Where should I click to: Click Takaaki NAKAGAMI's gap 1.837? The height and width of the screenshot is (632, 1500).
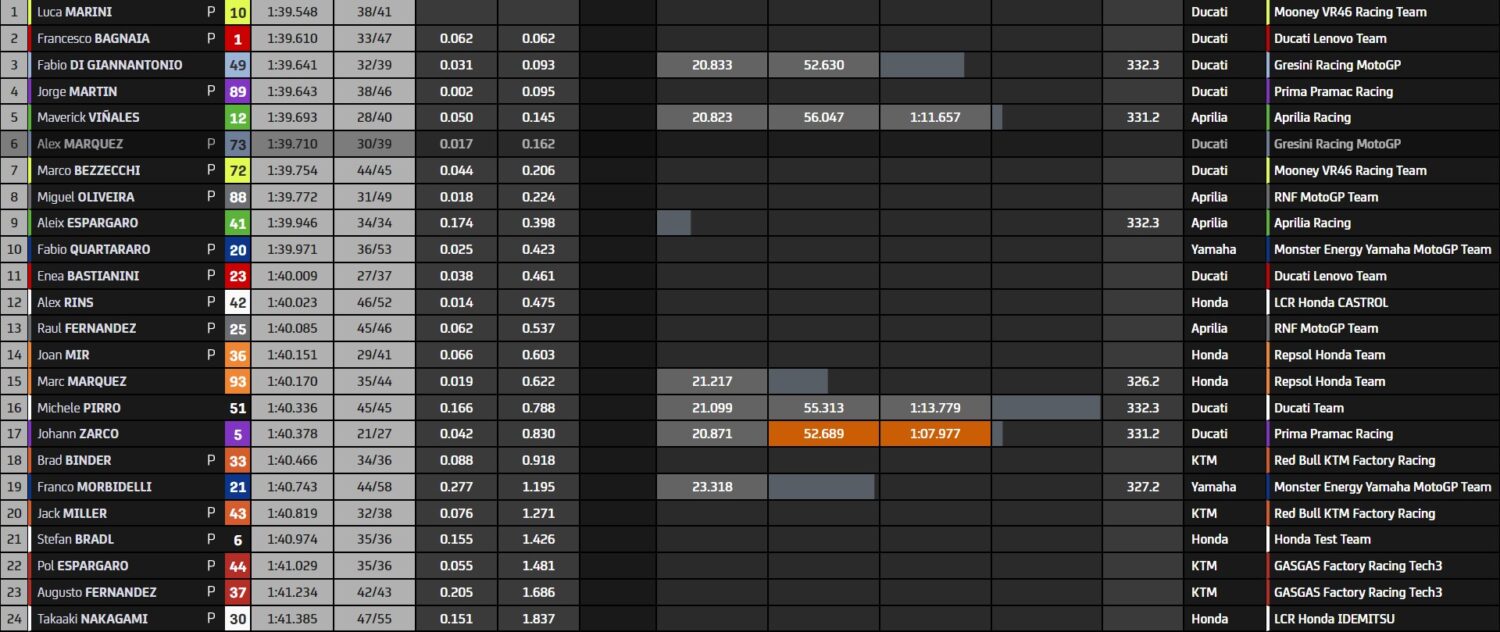pos(538,618)
